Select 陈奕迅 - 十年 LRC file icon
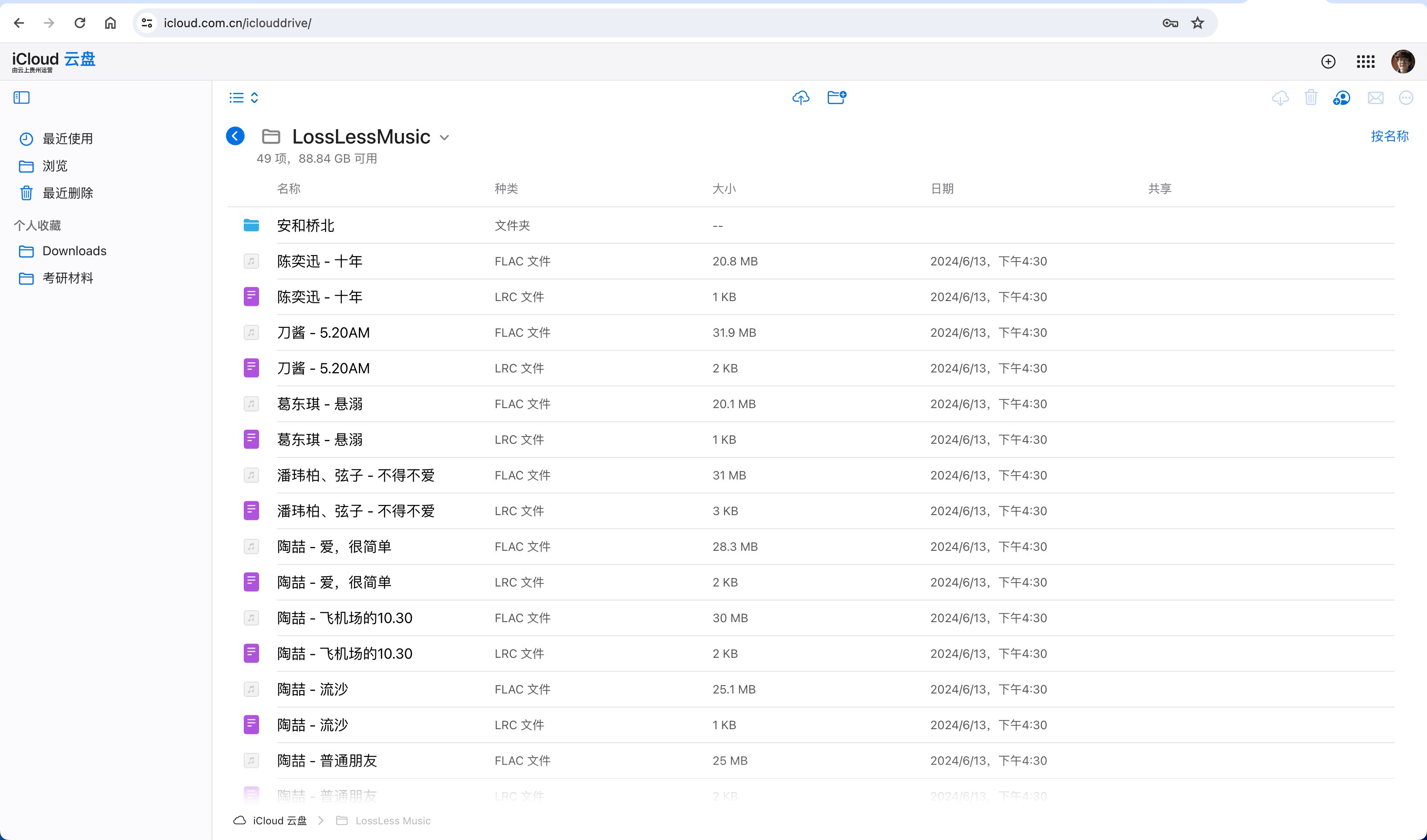 pyautogui.click(x=251, y=296)
